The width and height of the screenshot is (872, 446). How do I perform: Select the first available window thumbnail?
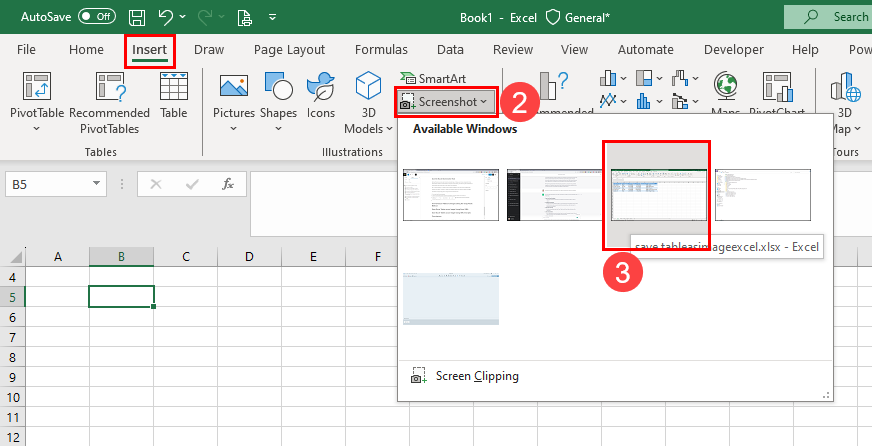(451, 195)
